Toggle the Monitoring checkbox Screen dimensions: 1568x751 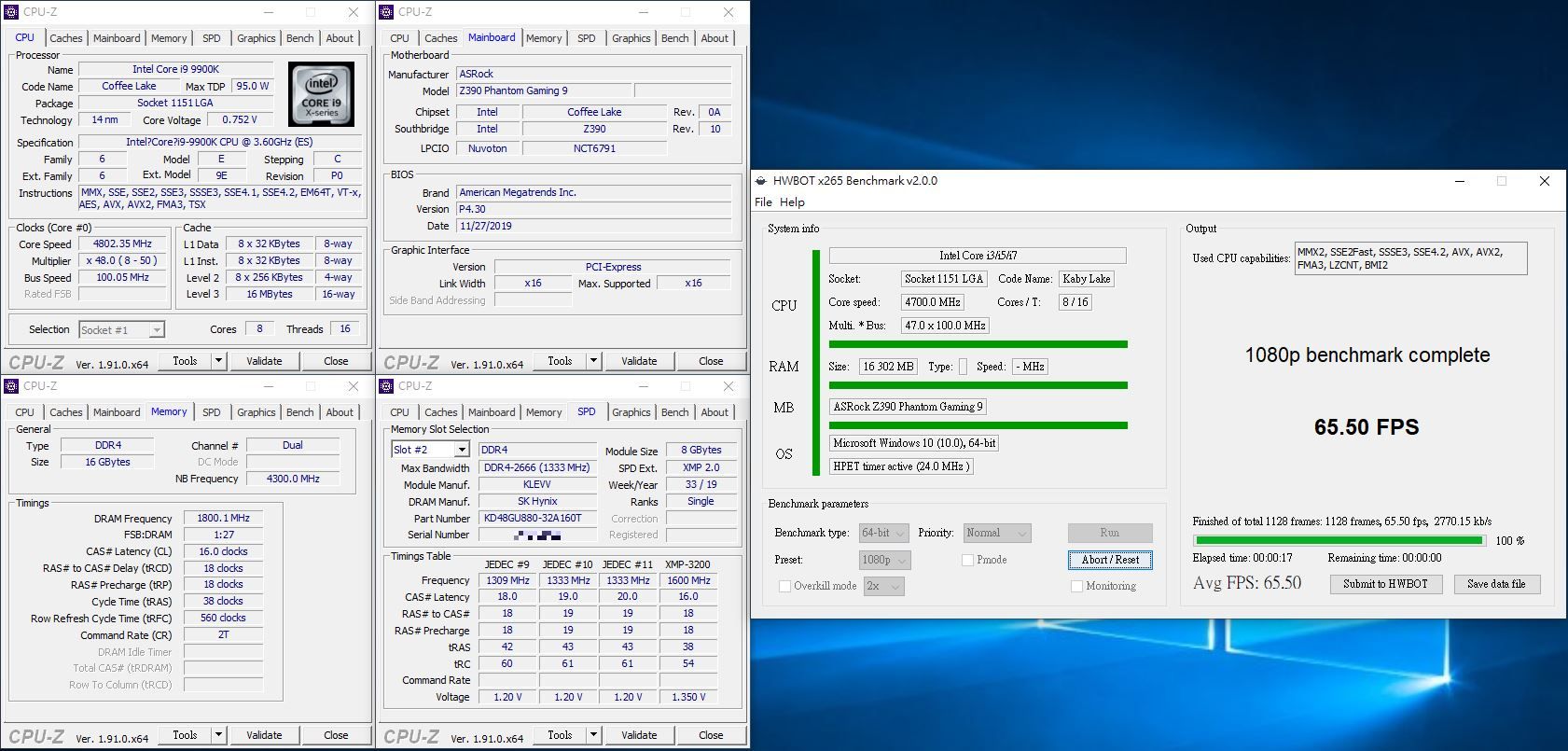pos(1076,586)
